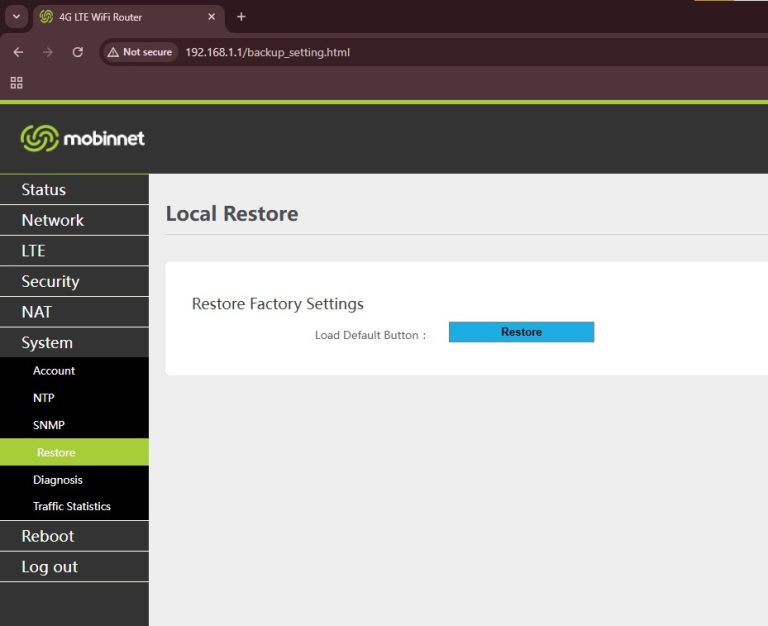Close the 4G LTE WiFi Router tab
Screen dimensions: 768x626
tap(211, 17)
